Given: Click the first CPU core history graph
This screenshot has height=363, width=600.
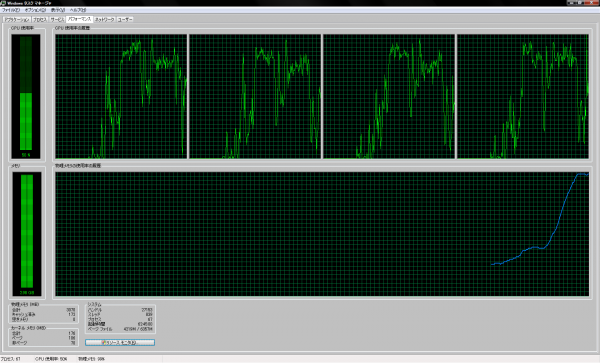Looking at the screenshot, I should [121, 96].
